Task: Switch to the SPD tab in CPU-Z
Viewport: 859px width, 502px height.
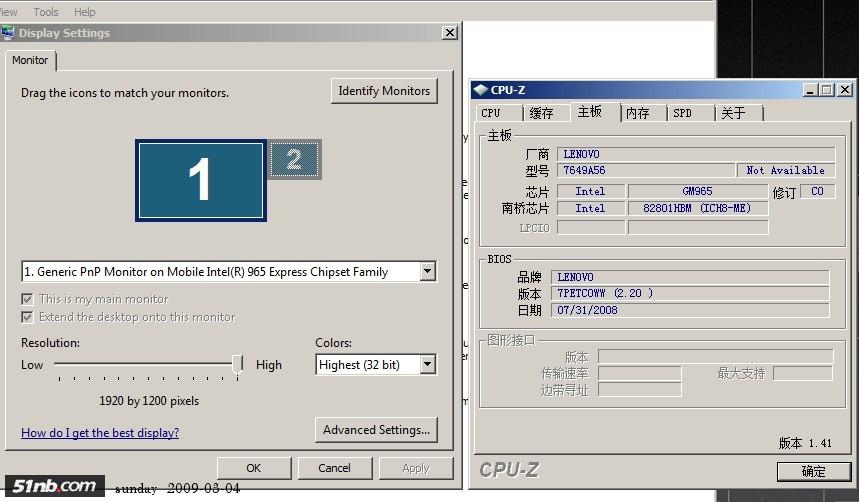Action: click(683, 113)
